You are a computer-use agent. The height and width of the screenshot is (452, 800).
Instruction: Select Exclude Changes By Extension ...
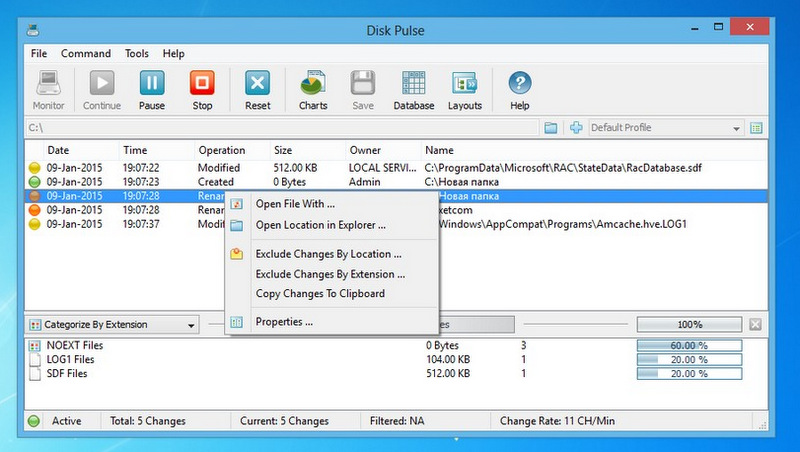tap(332, 274)
